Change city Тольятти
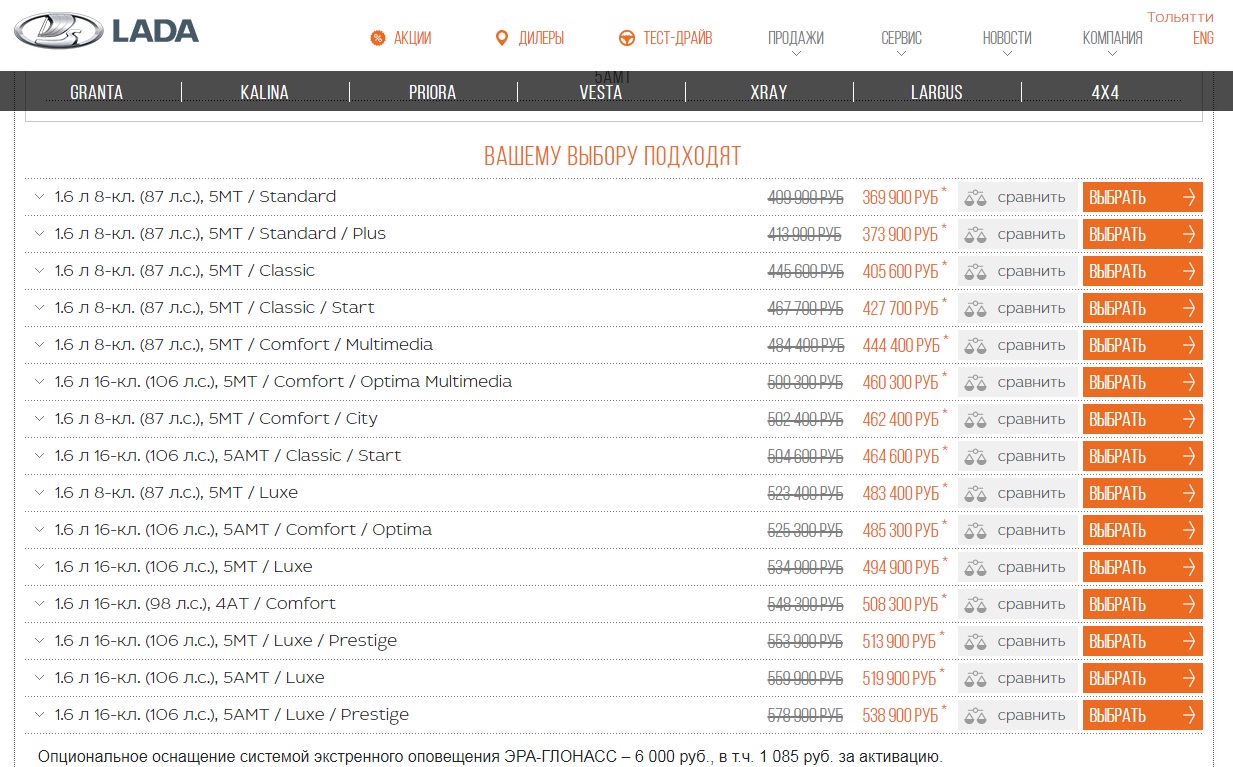This screenshot has width=1233, height=767. (1180, 17)
